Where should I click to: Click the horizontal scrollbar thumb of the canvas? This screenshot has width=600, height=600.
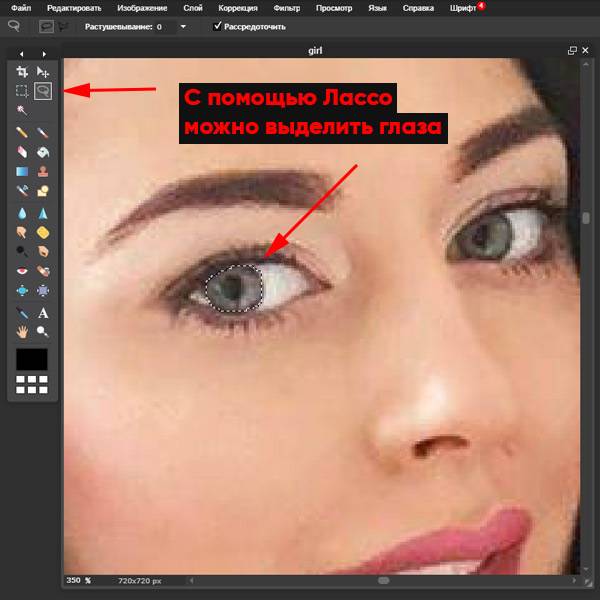(x=383, y=580)
